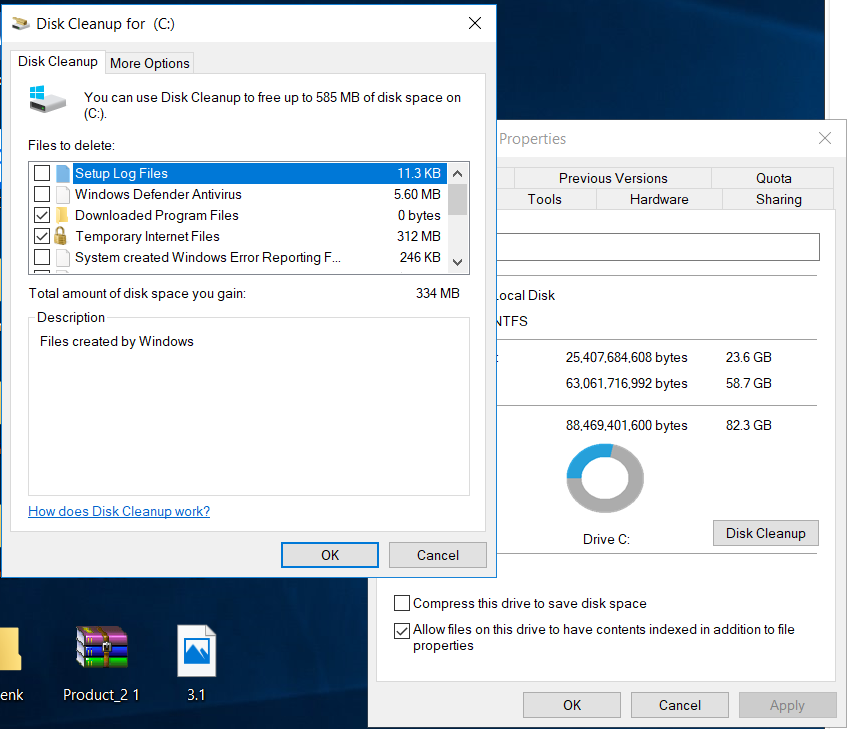This screenshot has width=847, height=729.
Task: Switch to the More Options tab
Action: point(149,63)
